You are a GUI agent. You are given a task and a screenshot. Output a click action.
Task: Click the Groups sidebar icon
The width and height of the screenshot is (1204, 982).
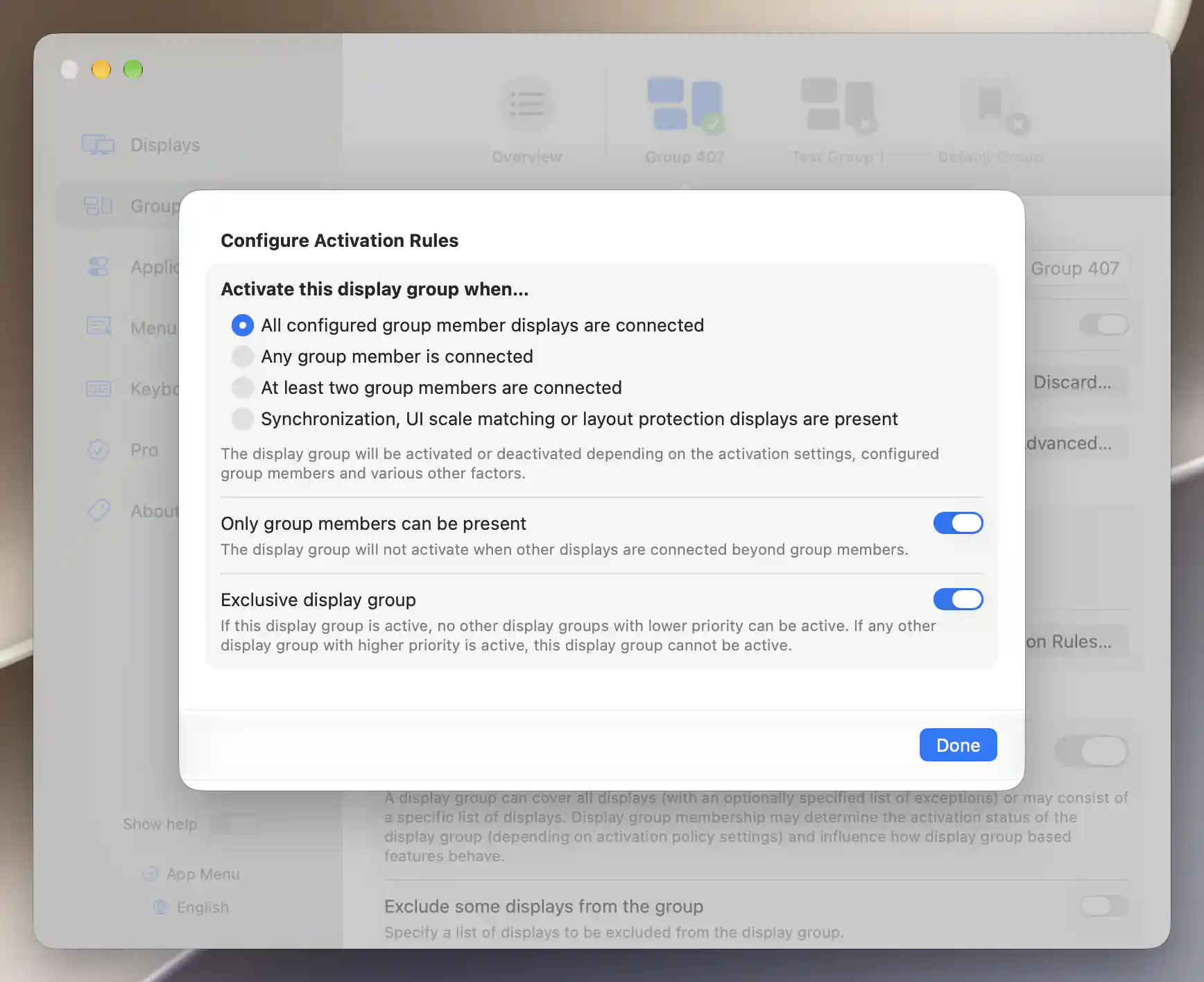[x=98, y=206]
